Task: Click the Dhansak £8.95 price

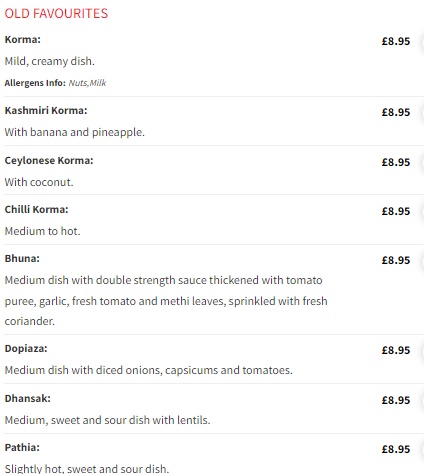Action: (396, 400)
